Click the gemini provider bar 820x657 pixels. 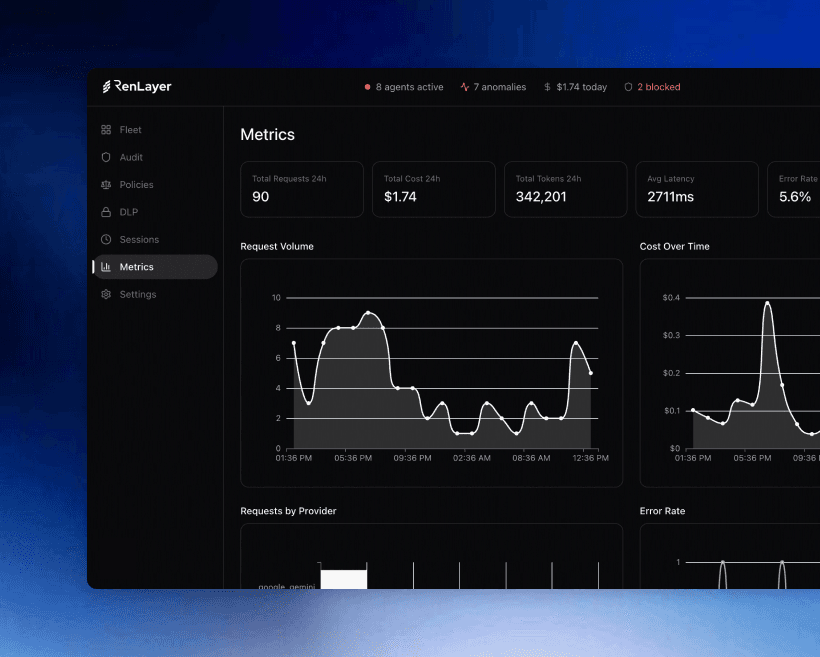click(x=344, y=578)
